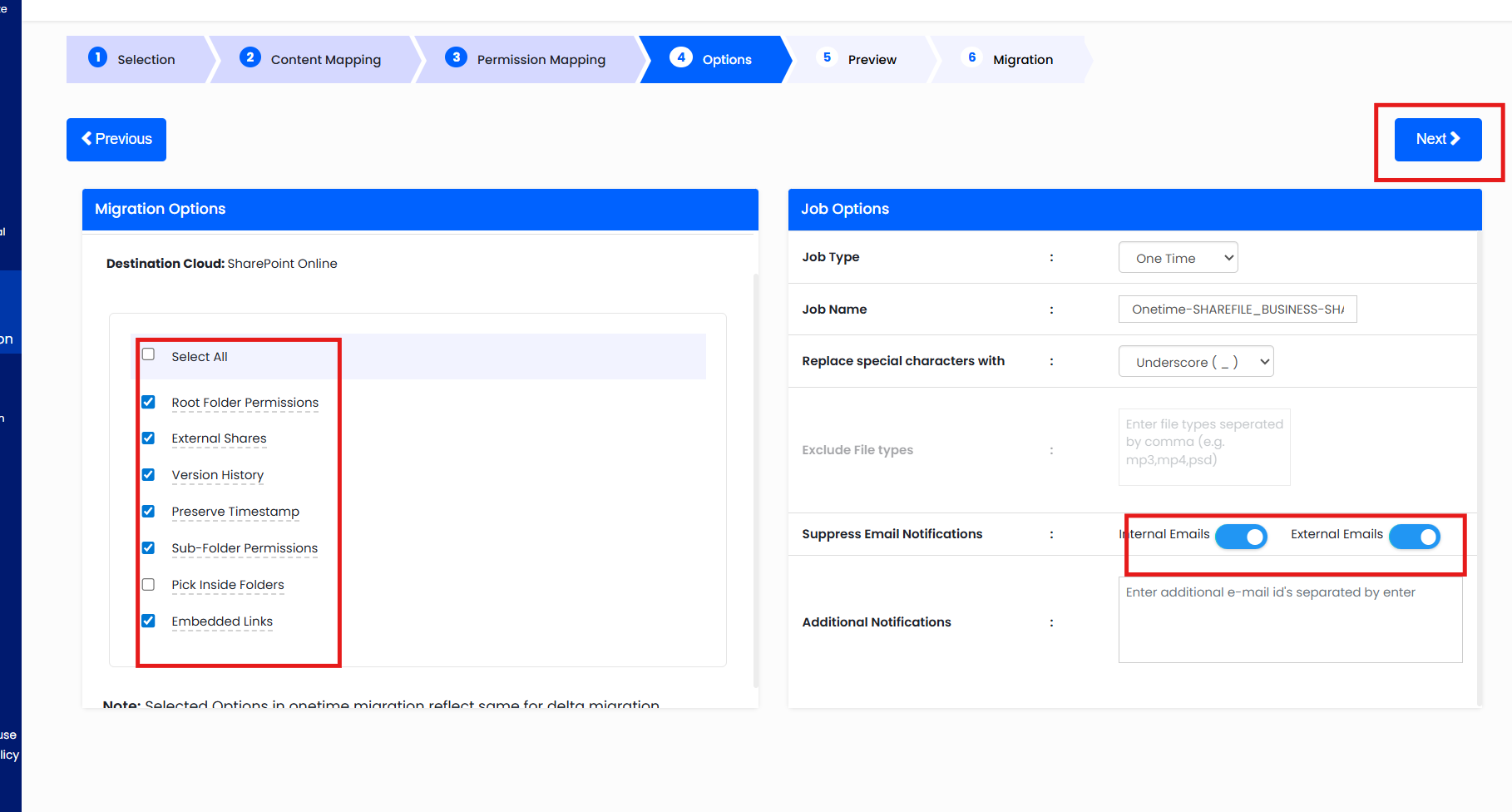Open the Selection step

pos(137,59)
